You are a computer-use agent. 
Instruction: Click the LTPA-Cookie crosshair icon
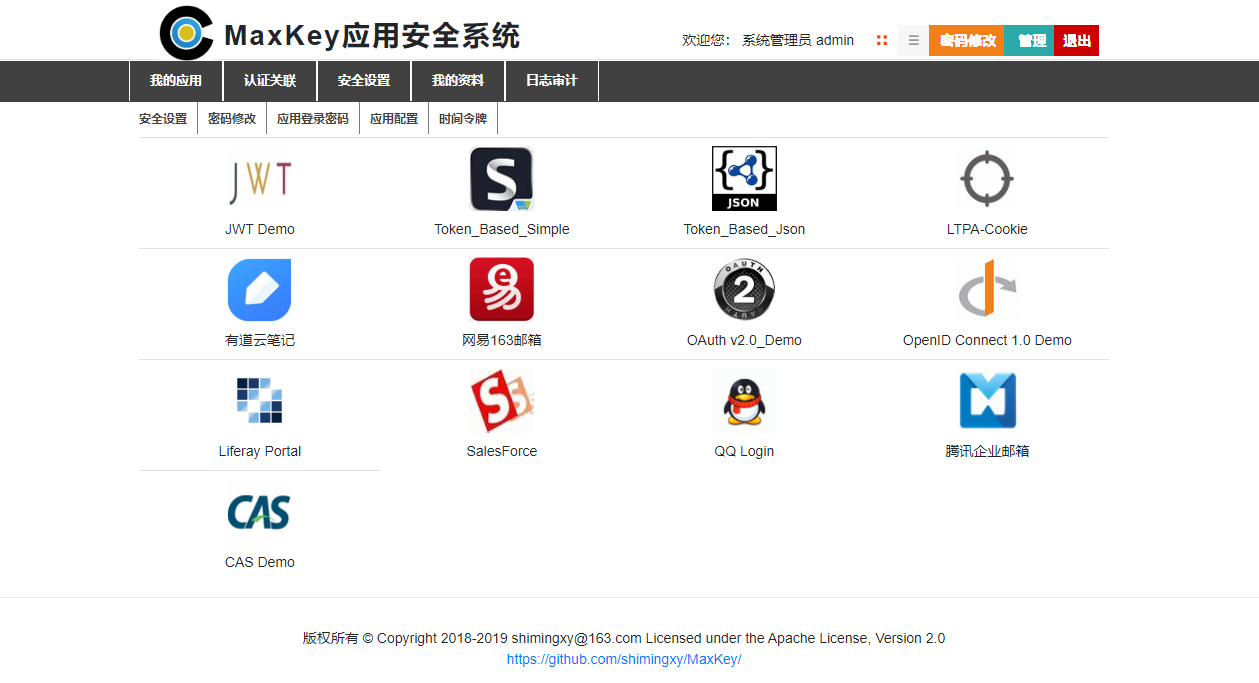pos(987,180)
